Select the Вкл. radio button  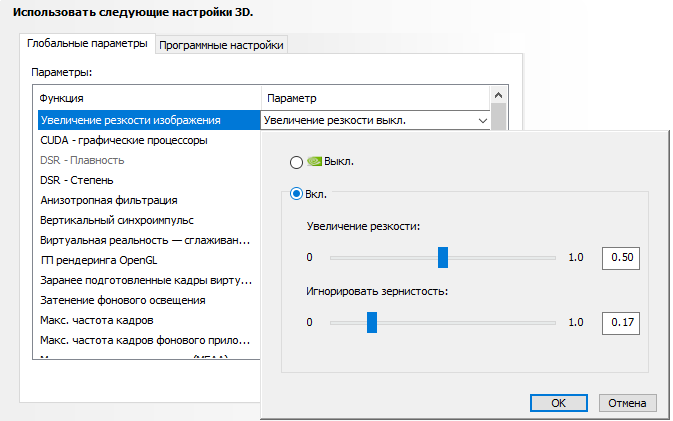[296, 195]
